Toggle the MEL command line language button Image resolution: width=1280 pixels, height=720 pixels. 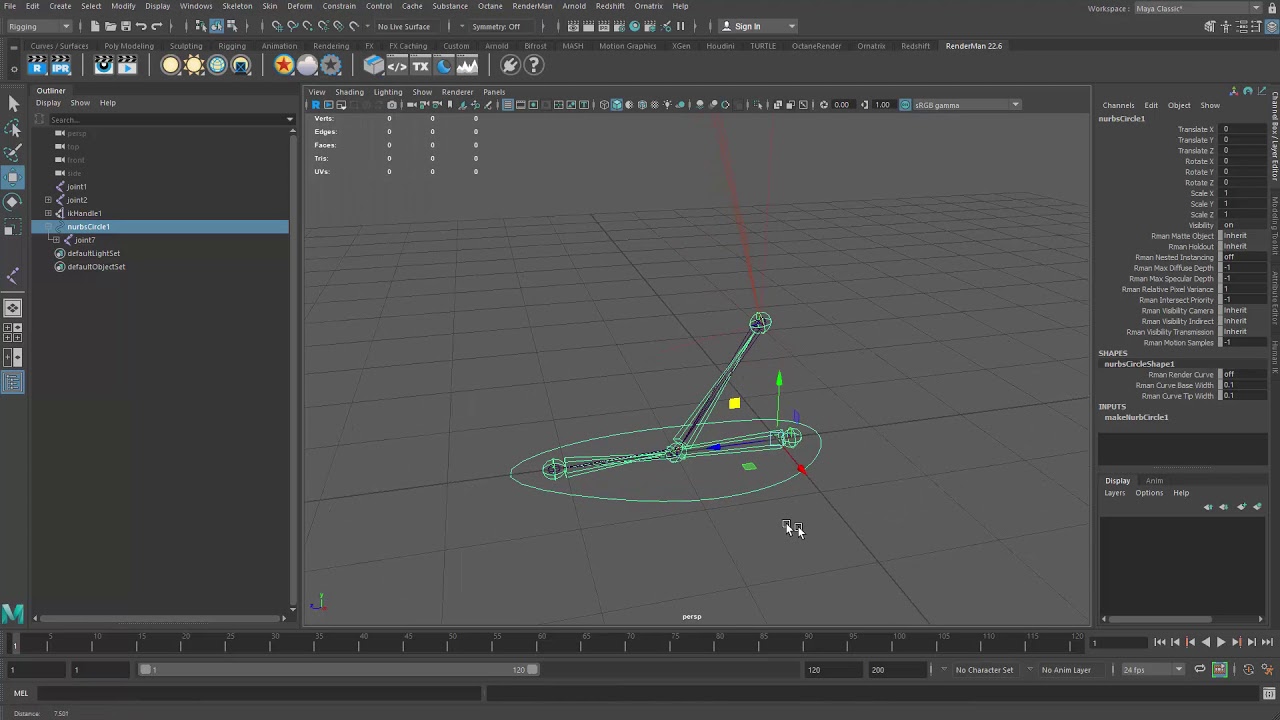coord(21,693)
